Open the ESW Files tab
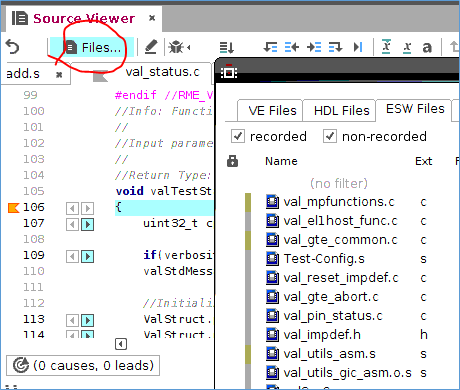The width and height of the screenshot is (460, 390). [x=415, y=109]
